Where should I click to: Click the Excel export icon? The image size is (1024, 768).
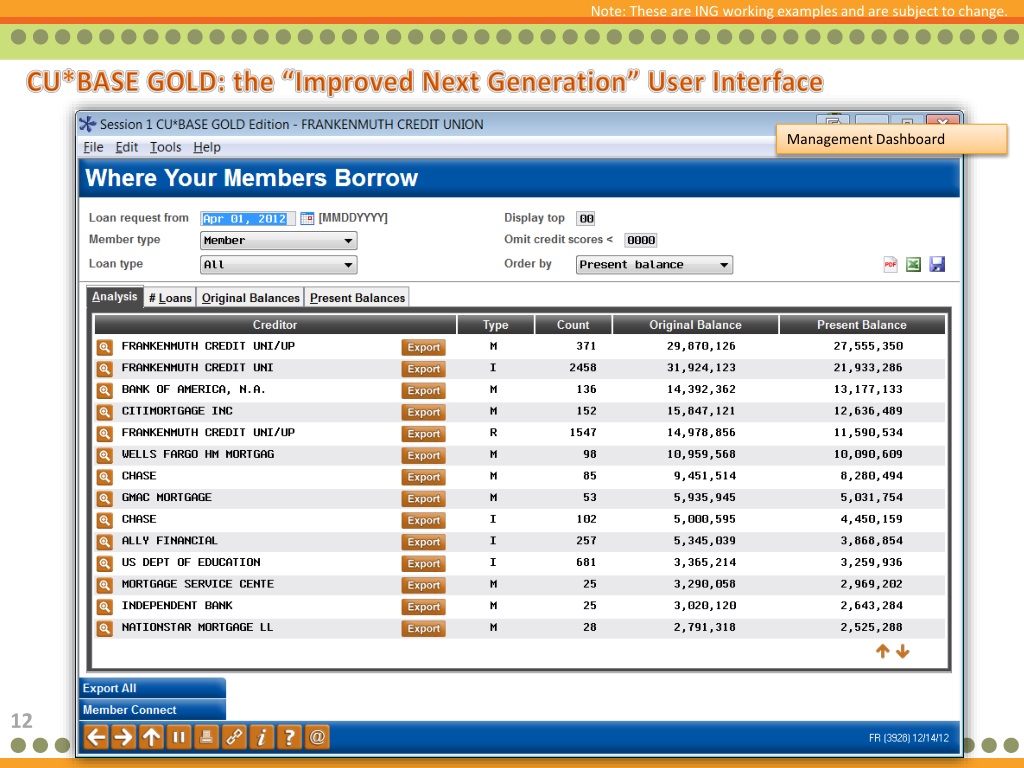(913, 264)
